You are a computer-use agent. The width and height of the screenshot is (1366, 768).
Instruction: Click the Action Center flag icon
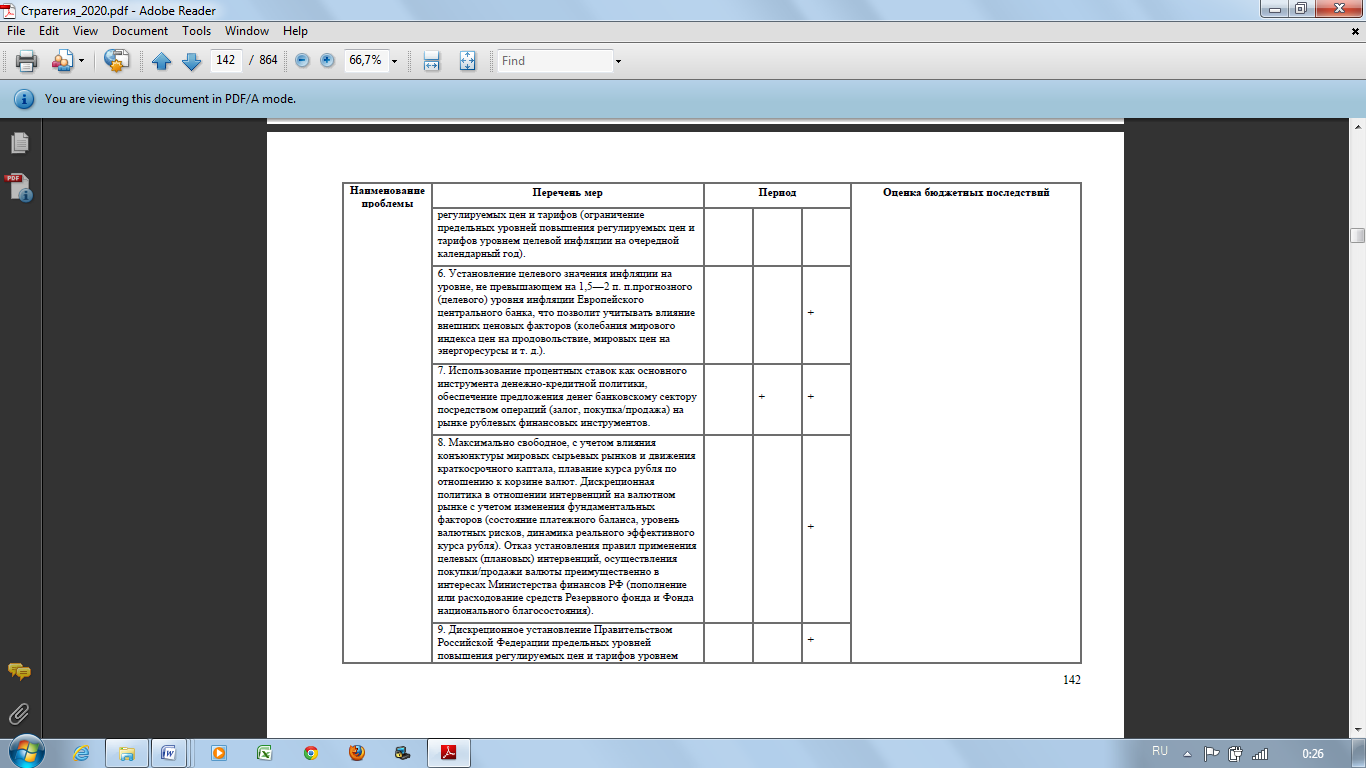1211,753
